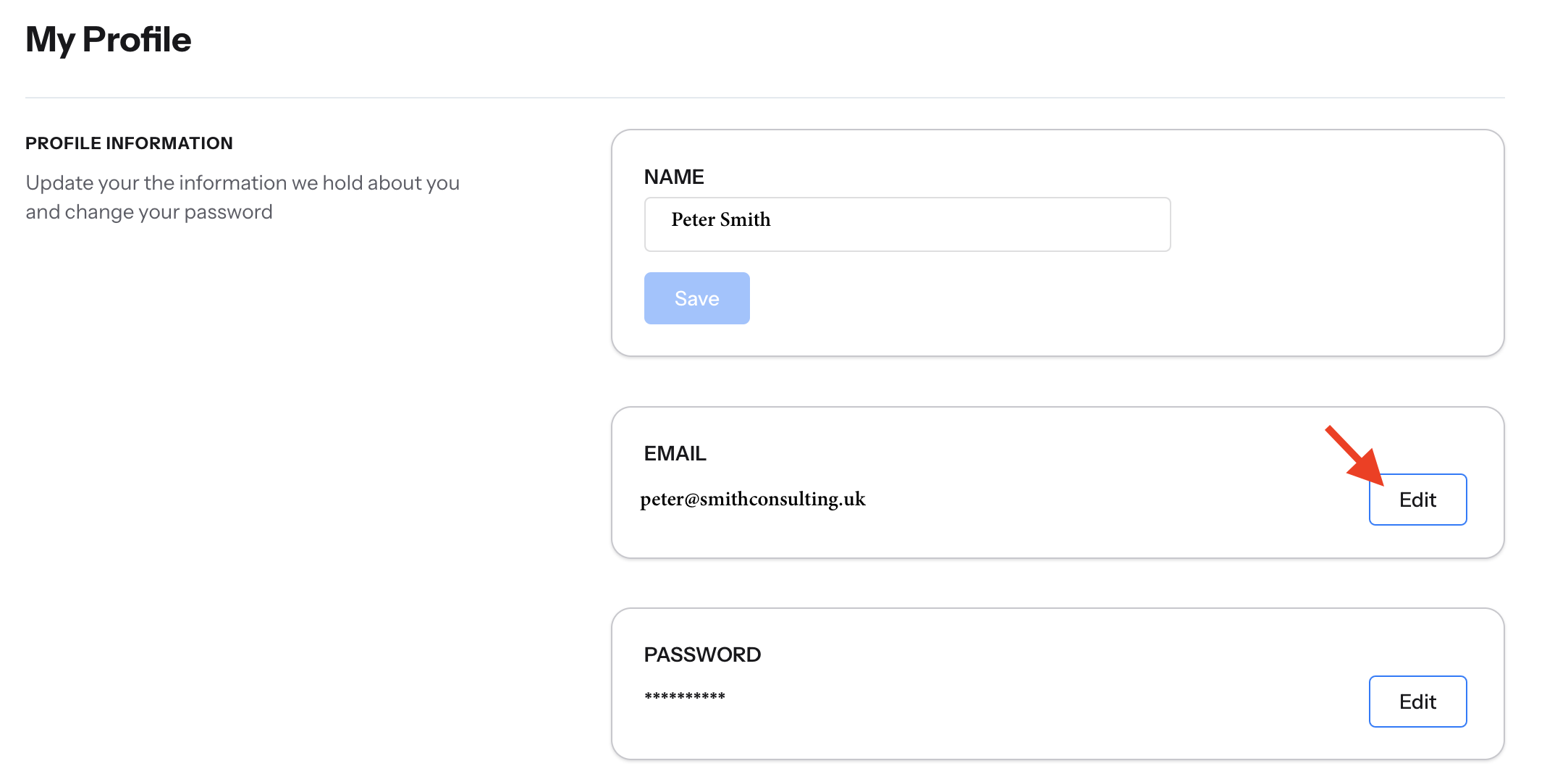Viewport: 1568px width, 779px height.
Task: Click the EMAIL section label
Action: coord(675,453)
